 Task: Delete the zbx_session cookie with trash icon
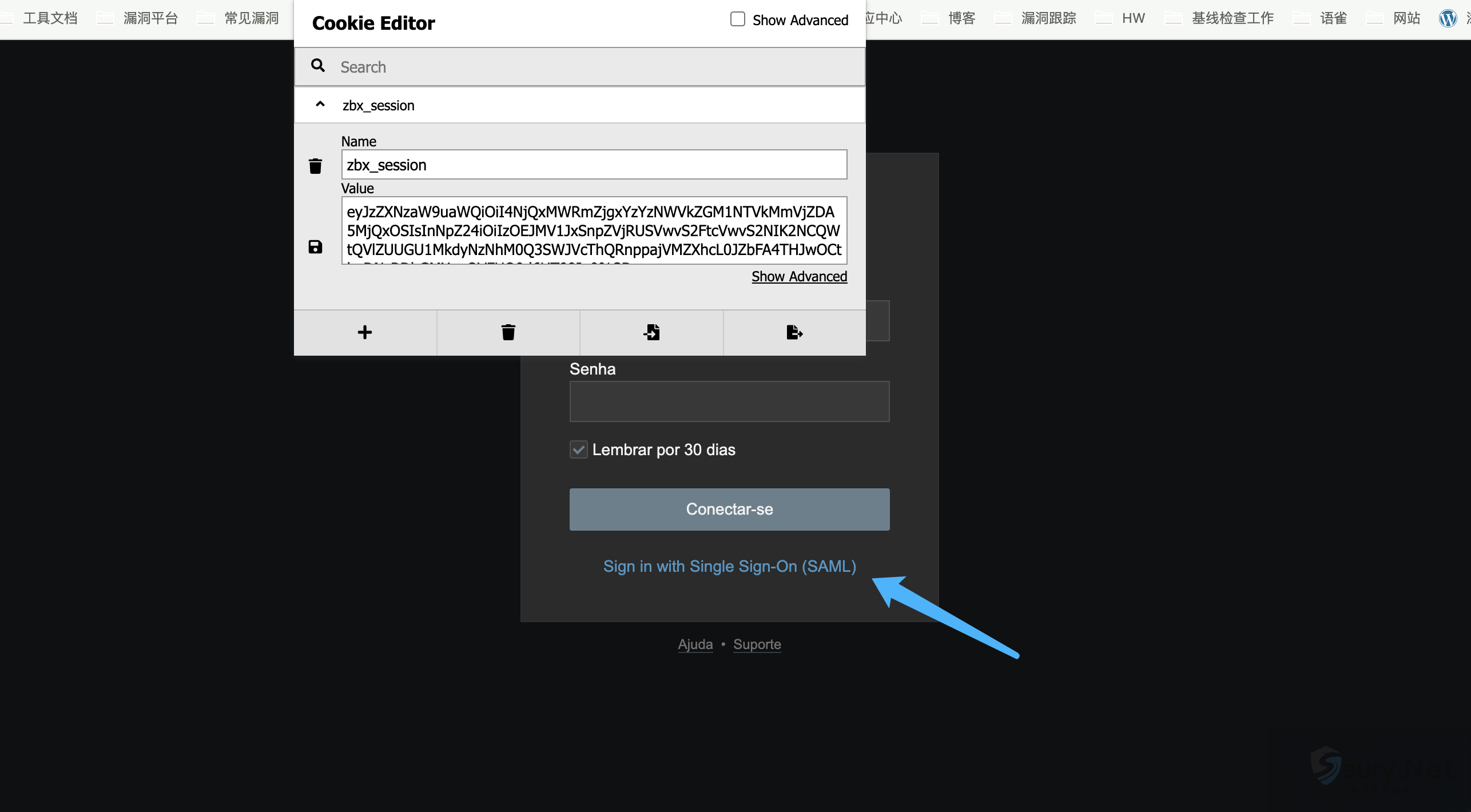coord(315,166)
